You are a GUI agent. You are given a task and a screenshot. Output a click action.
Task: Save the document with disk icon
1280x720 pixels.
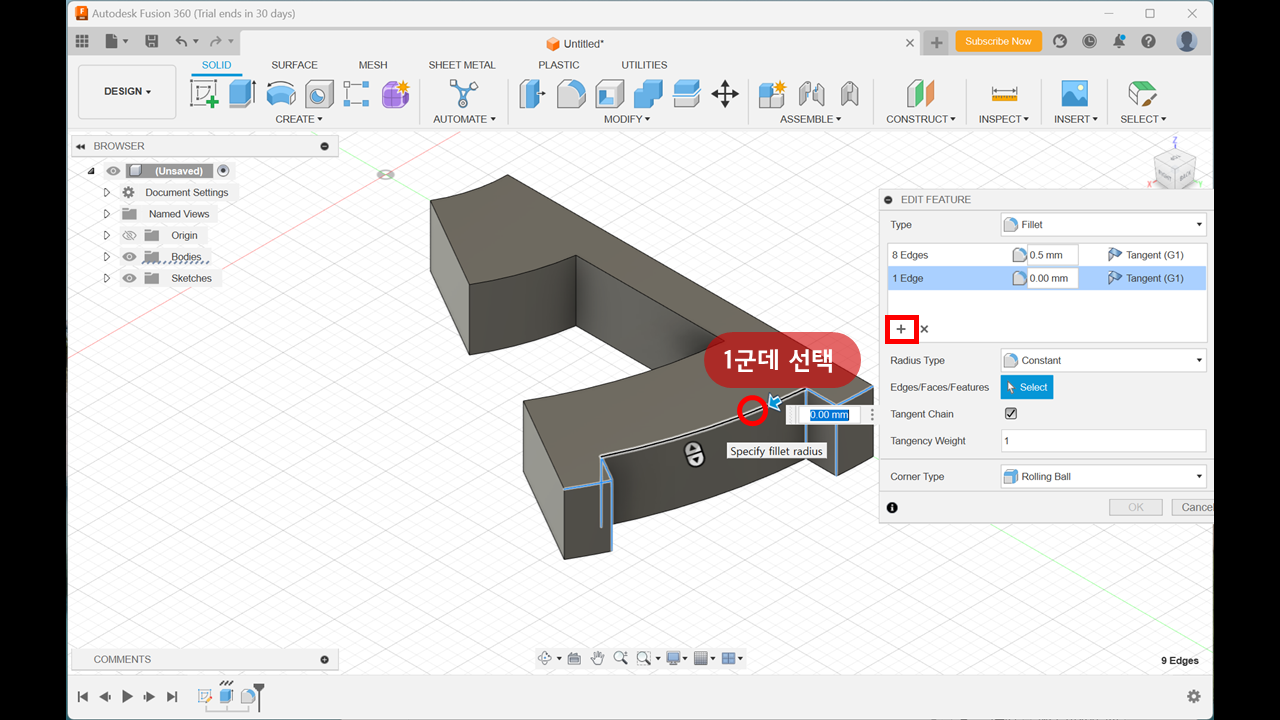tap(151, 41)
